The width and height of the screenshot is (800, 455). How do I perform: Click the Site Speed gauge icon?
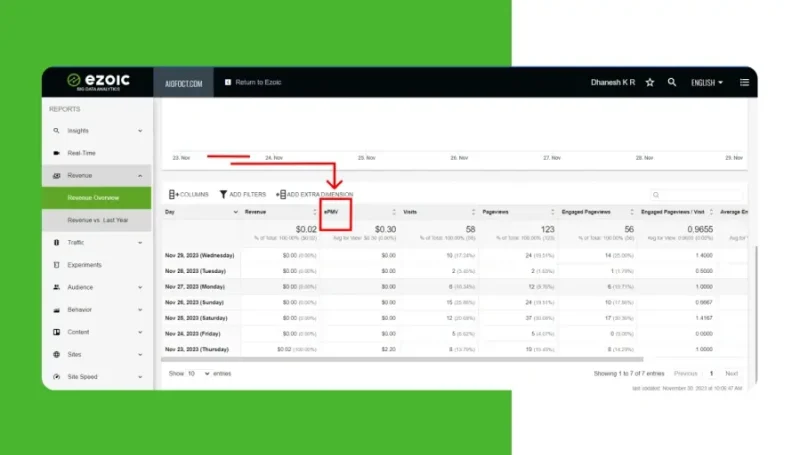coord(56,377)
